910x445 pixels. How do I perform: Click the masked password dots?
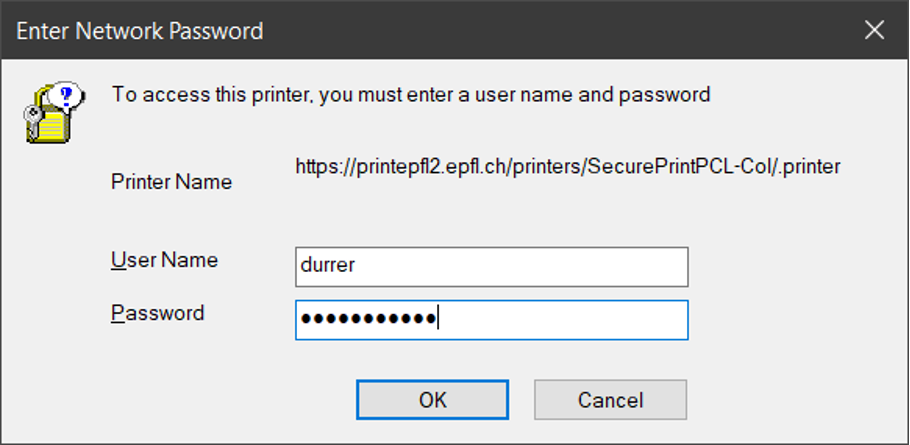[x=368, y=320]
